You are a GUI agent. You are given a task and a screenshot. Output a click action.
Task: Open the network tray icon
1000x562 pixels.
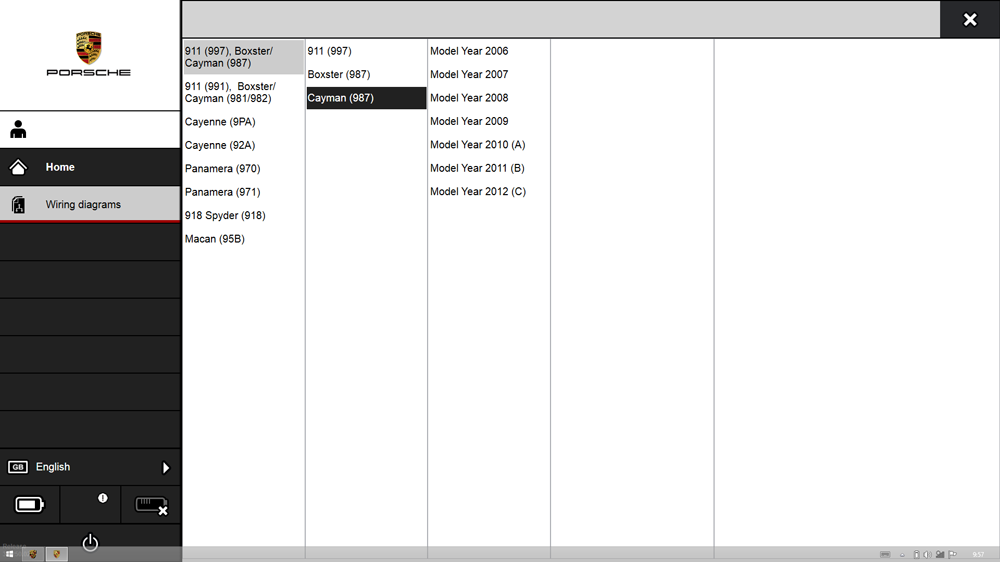pyautogui.click(x=940, y=554)
